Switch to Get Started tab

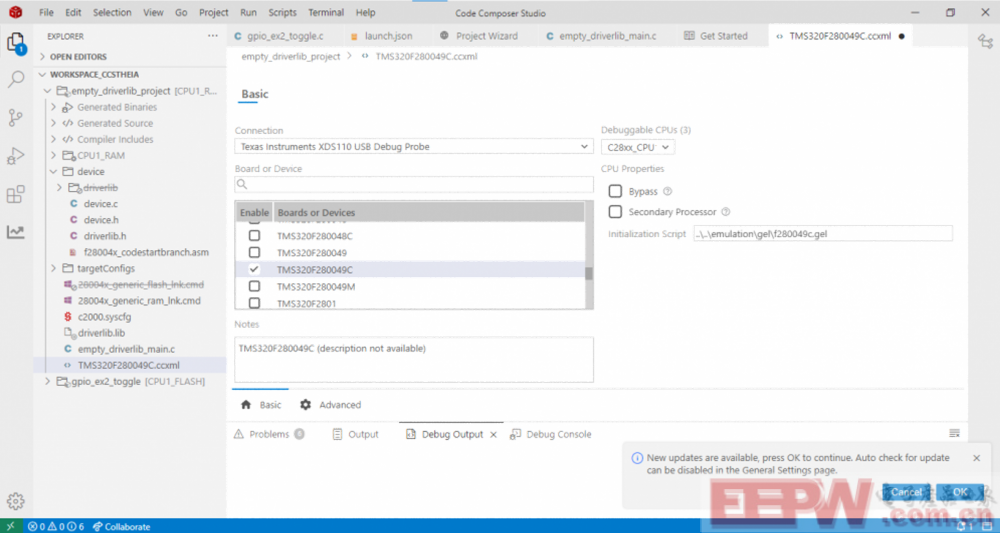[716, 36]
